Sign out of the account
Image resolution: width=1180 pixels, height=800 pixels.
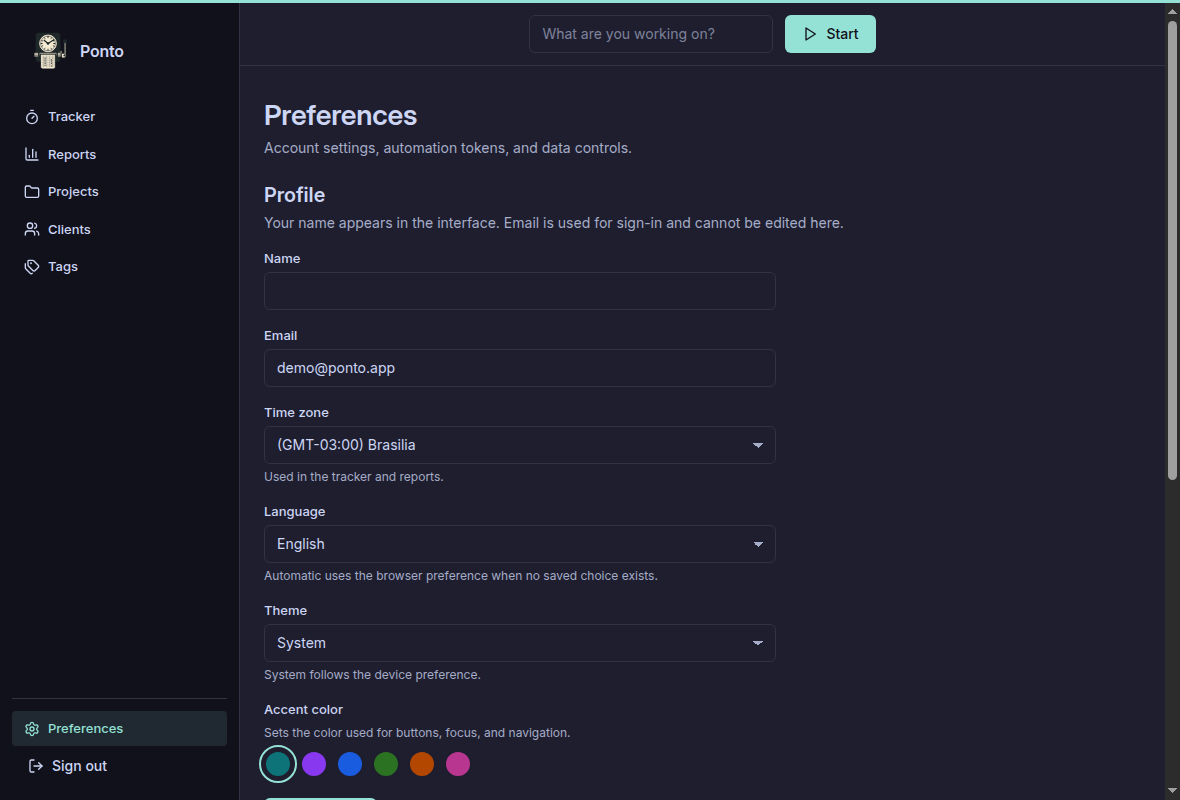[119, 766]
